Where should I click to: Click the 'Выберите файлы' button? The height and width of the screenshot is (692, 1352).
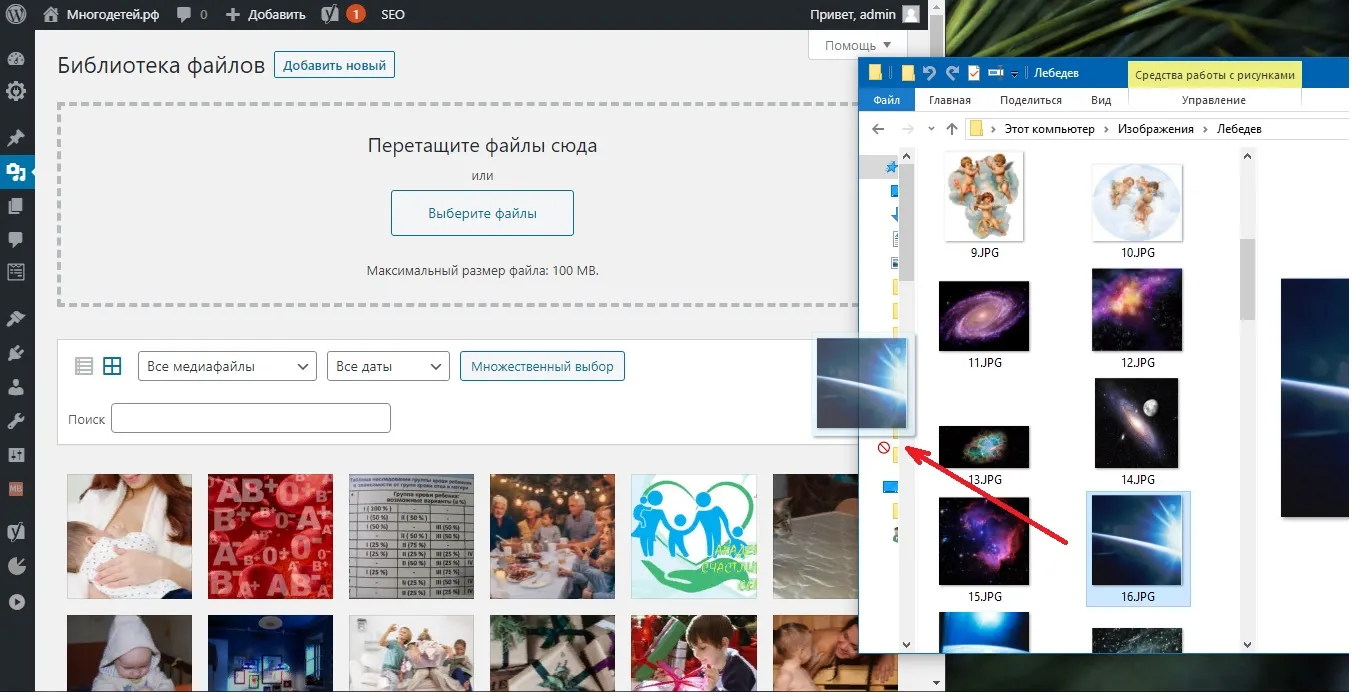[482, 213]
